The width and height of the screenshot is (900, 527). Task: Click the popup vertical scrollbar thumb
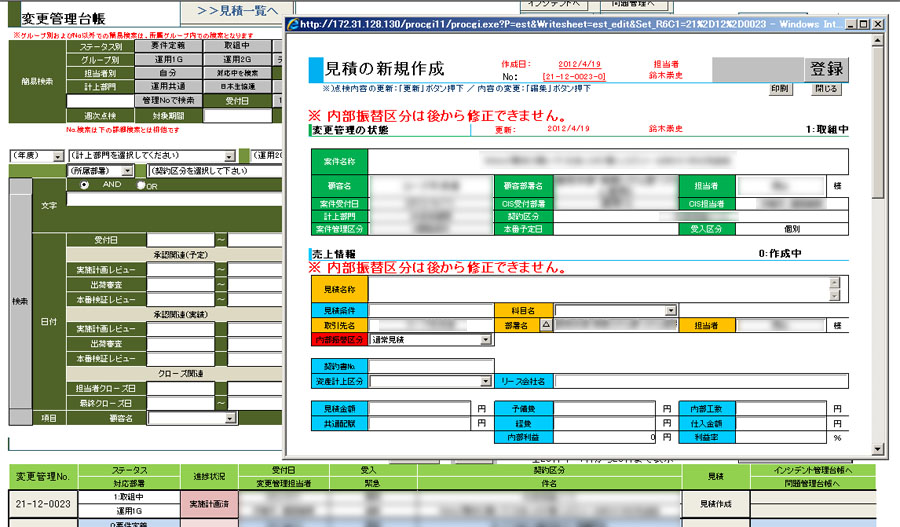click(x=877, y=123)
